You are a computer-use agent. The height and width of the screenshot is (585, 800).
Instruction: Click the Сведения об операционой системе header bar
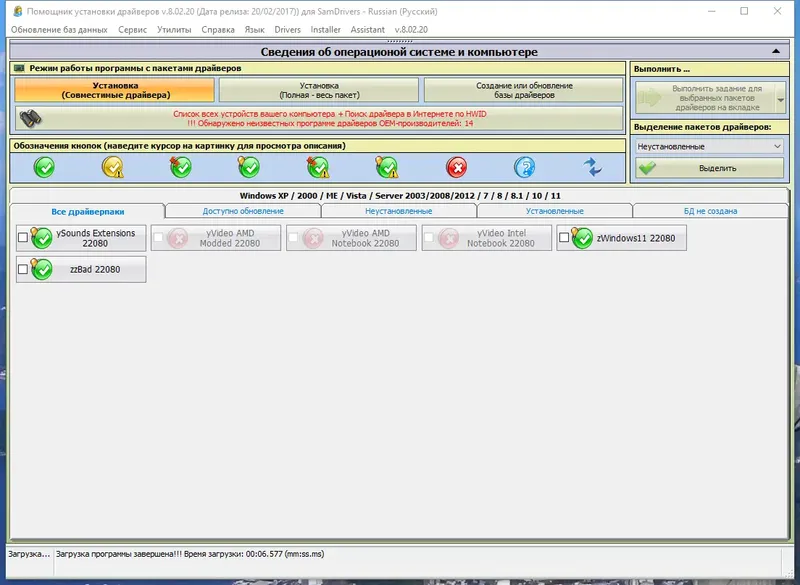tap(399, 52)
